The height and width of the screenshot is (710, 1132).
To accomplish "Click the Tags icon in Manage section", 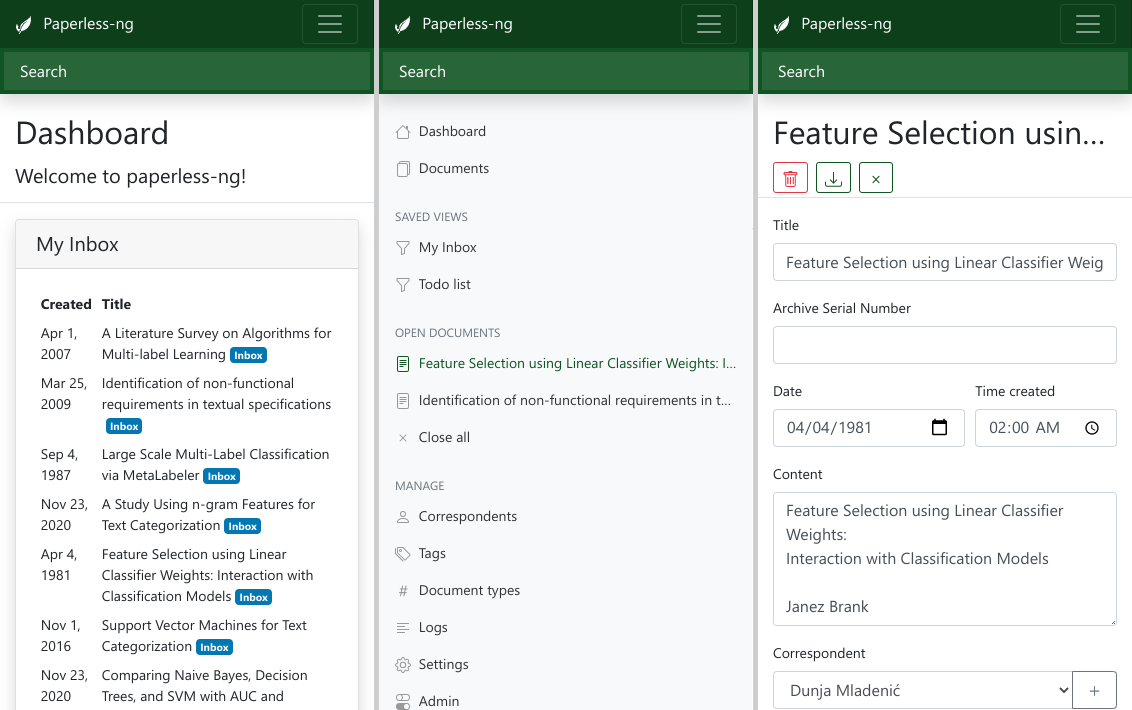I will tap(403, 553).
